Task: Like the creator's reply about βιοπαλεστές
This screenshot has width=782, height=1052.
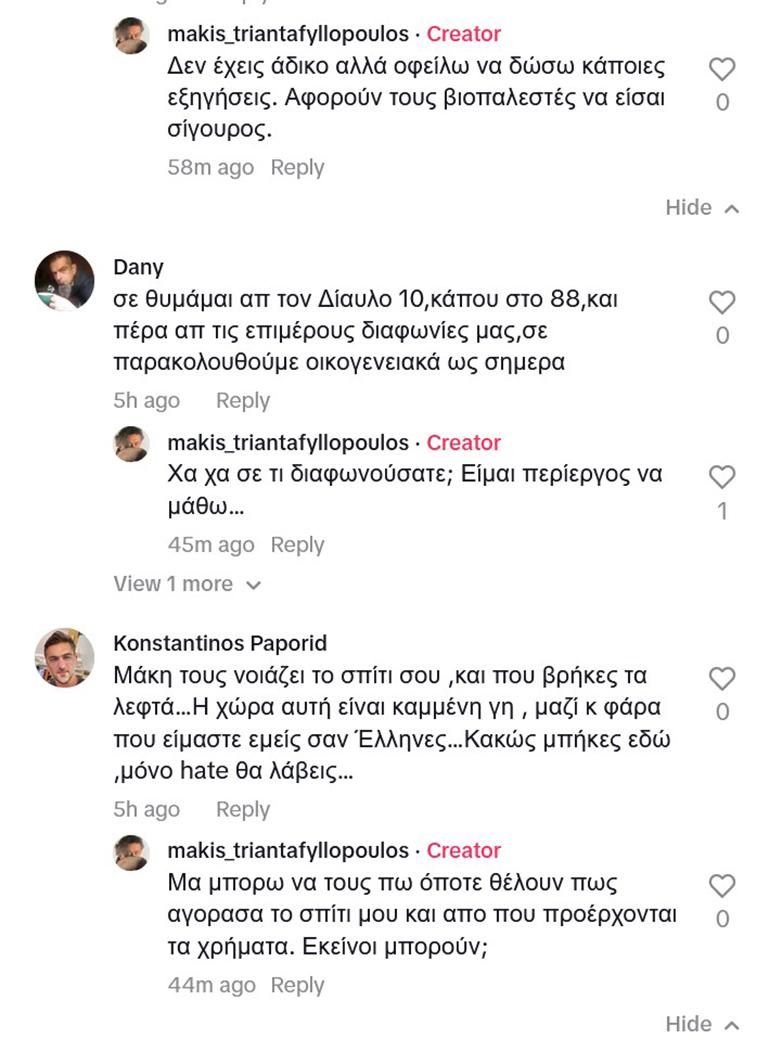Action: click(722, 69)
